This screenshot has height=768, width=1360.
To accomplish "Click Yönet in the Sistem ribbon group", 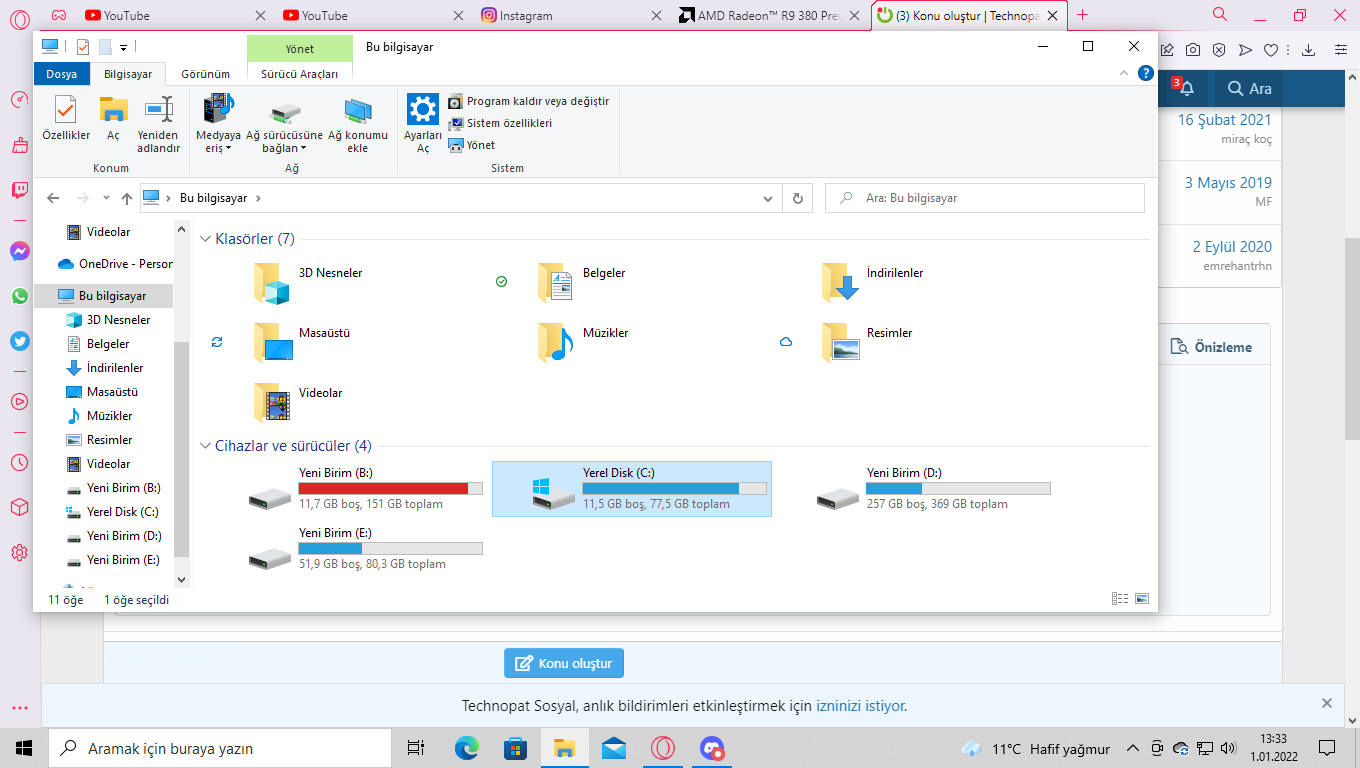I will (x=472, y=145).
